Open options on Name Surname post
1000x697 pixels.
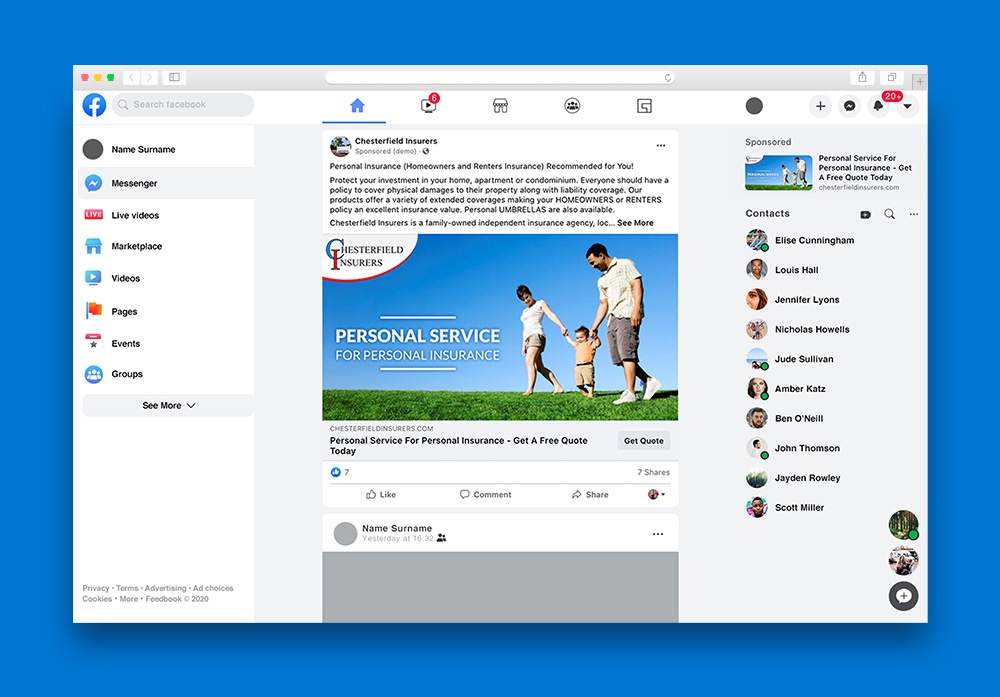click(x=658, y=534)
